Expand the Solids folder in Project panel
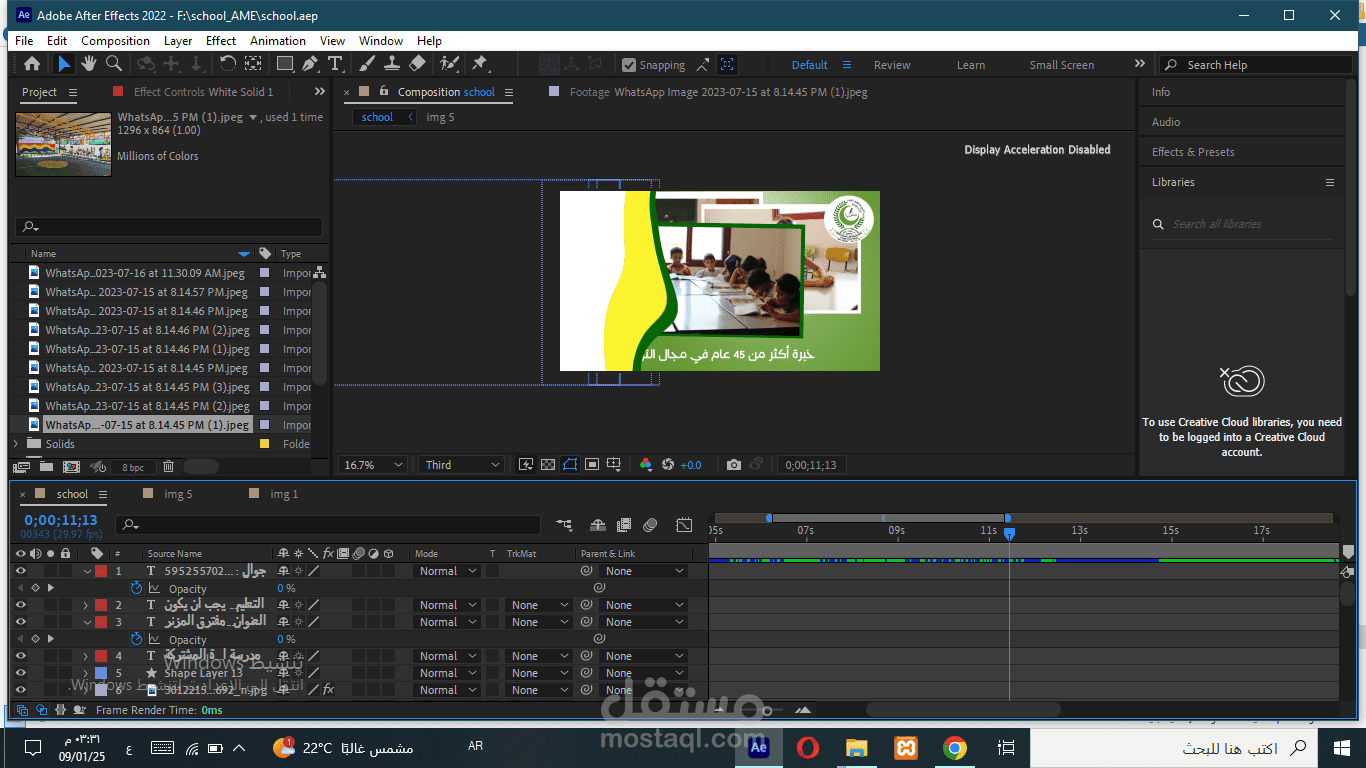The height and width of the screenshot is (768, 1366). point(16,444)
